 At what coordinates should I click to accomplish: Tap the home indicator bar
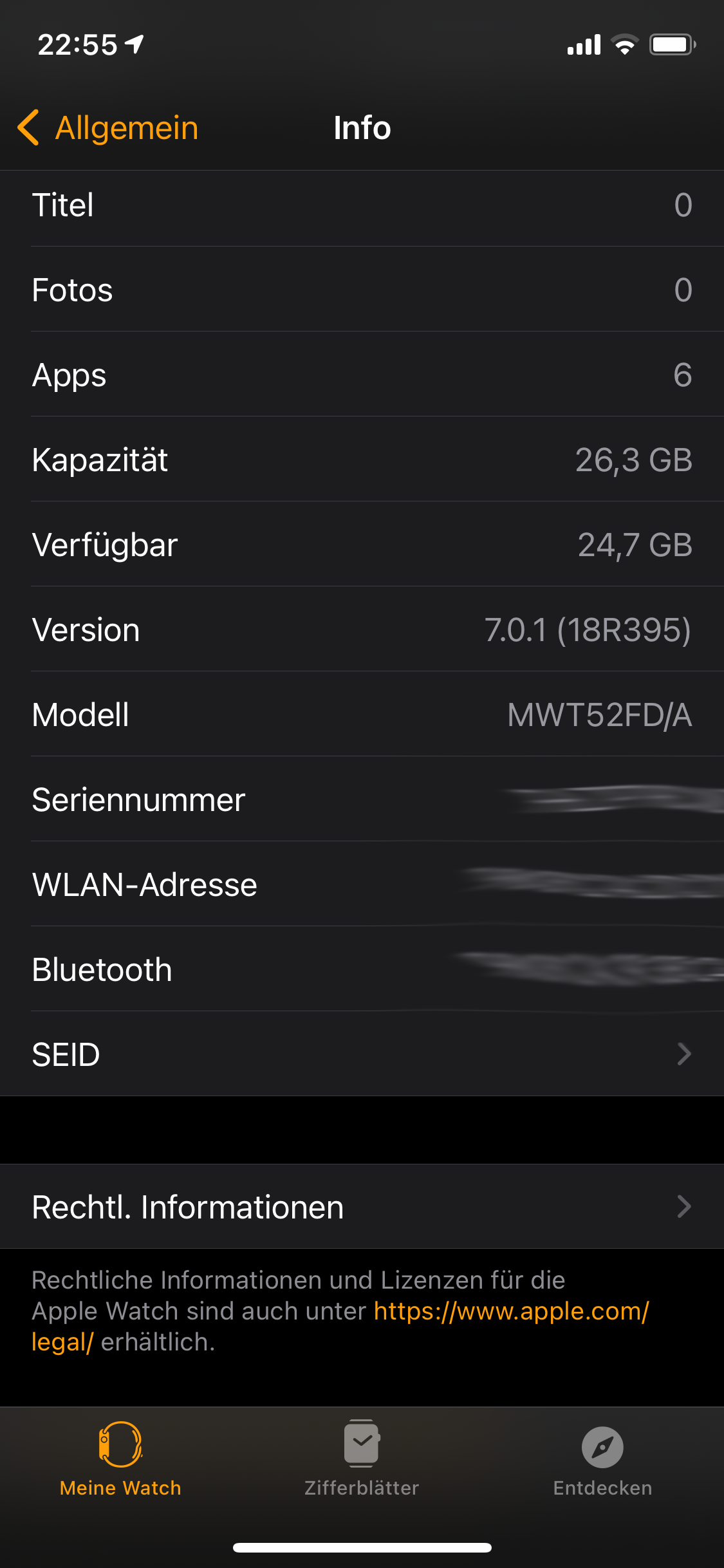point(362,1547)
